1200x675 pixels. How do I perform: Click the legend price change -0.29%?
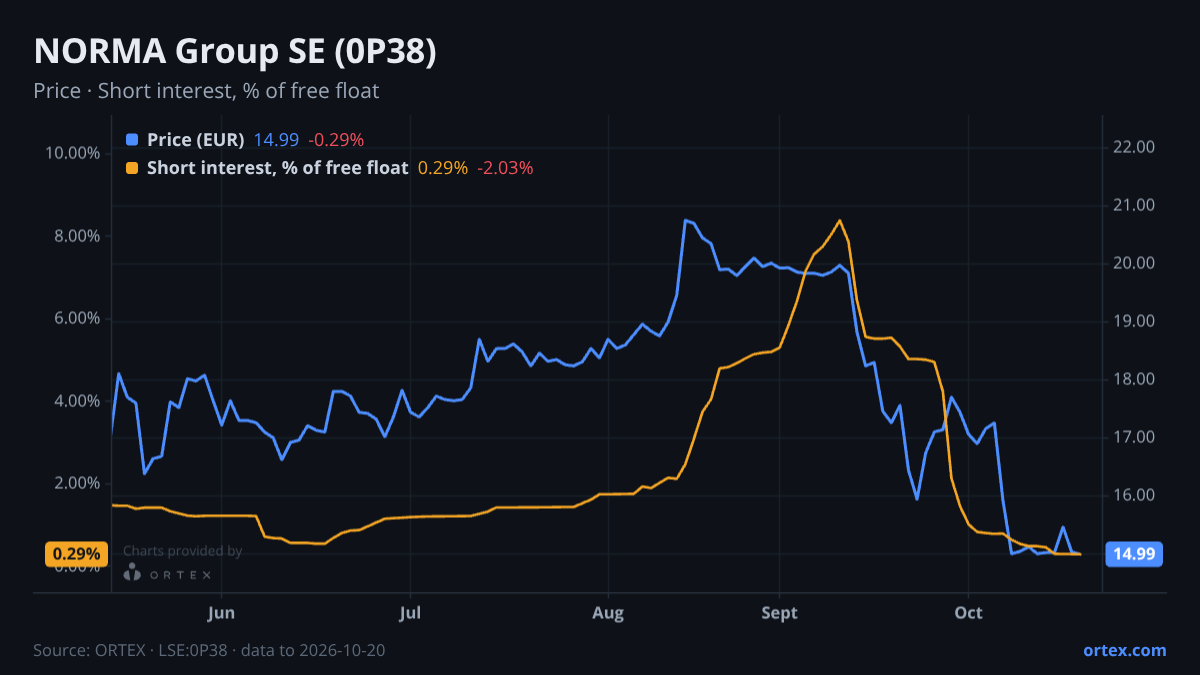pos(335,140)
